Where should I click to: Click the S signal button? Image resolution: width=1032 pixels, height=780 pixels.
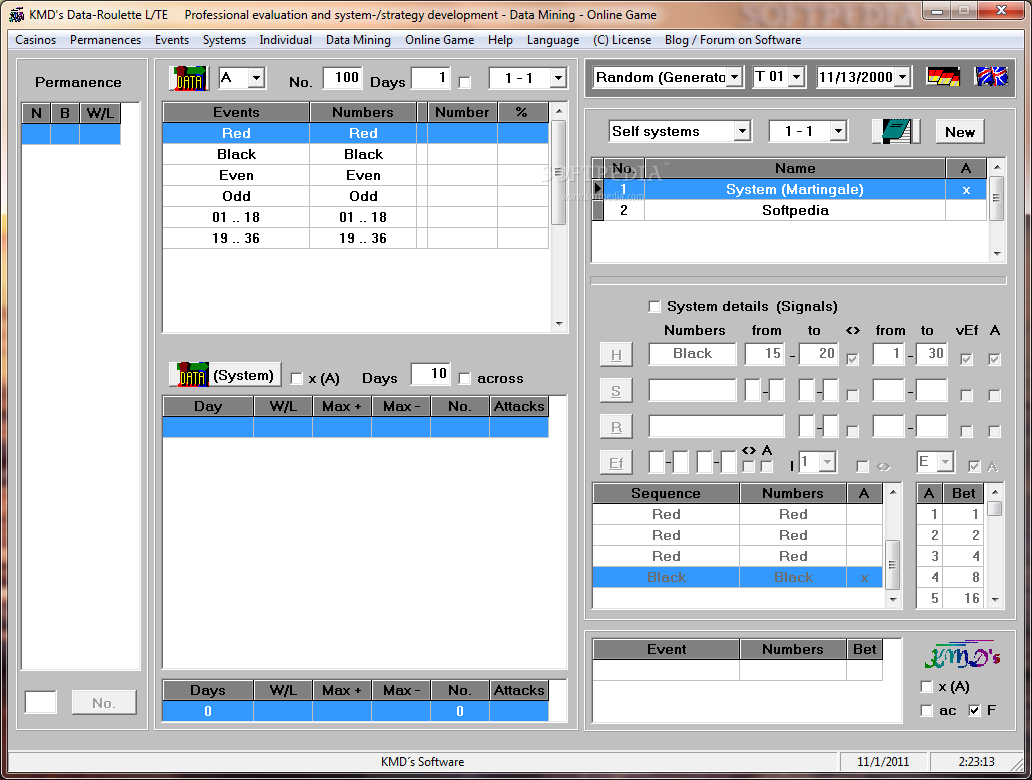[x=616, y=391]
